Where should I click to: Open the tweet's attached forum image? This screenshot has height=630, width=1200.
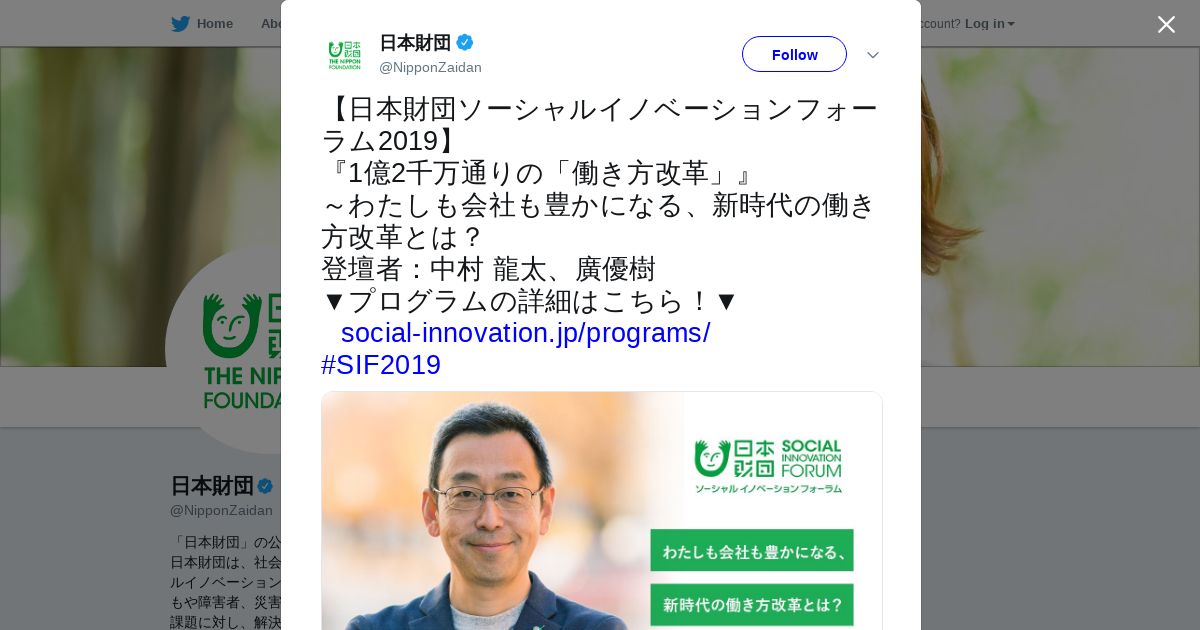(x=601, y=510)
